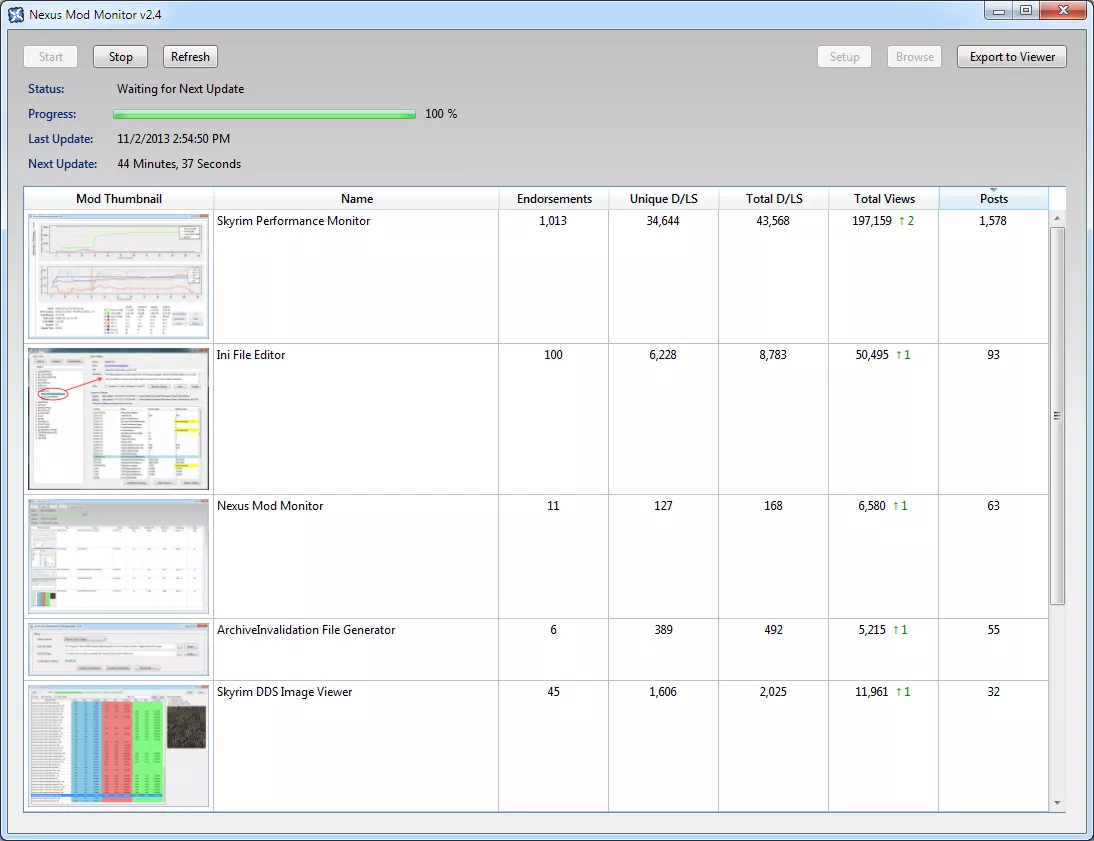Sort the table by Name column

pyautogui.click(x=357, y=198)
